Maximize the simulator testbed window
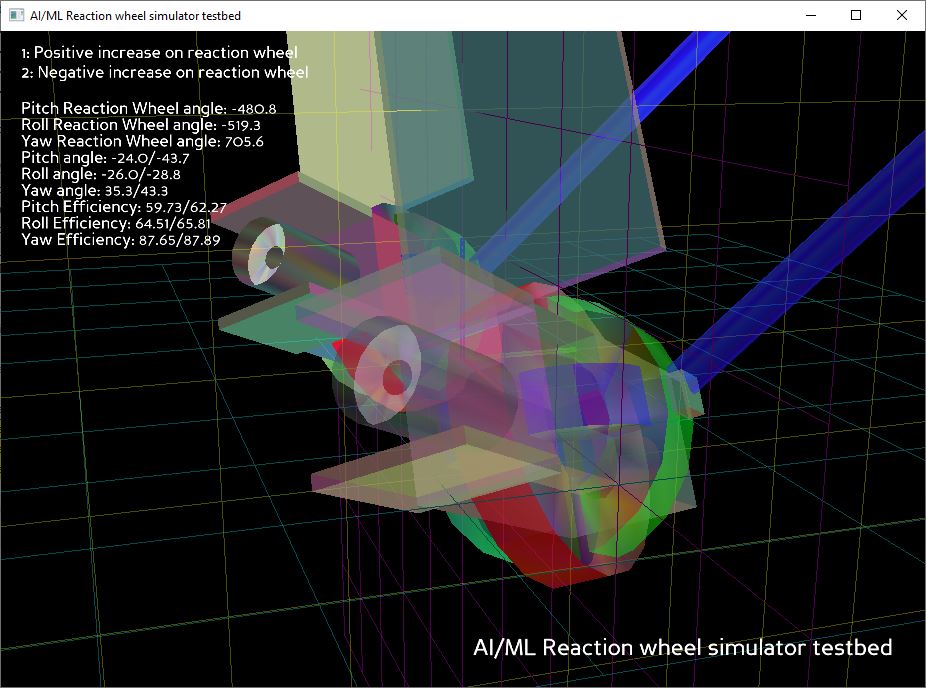Viewport: 926px width, 688px height. pos(856,15)
